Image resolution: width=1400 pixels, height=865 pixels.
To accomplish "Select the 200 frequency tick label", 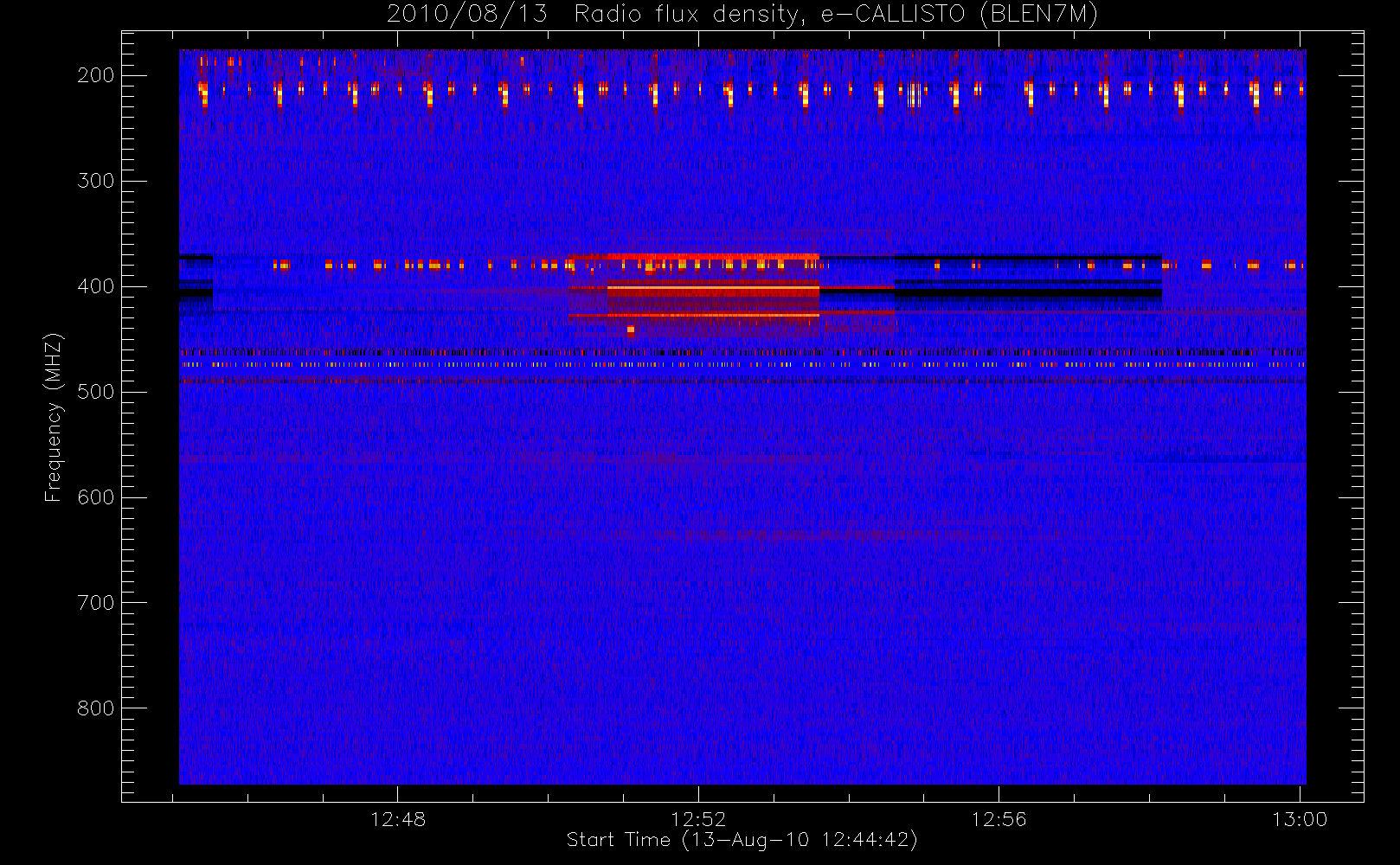I will pos(95,75).
